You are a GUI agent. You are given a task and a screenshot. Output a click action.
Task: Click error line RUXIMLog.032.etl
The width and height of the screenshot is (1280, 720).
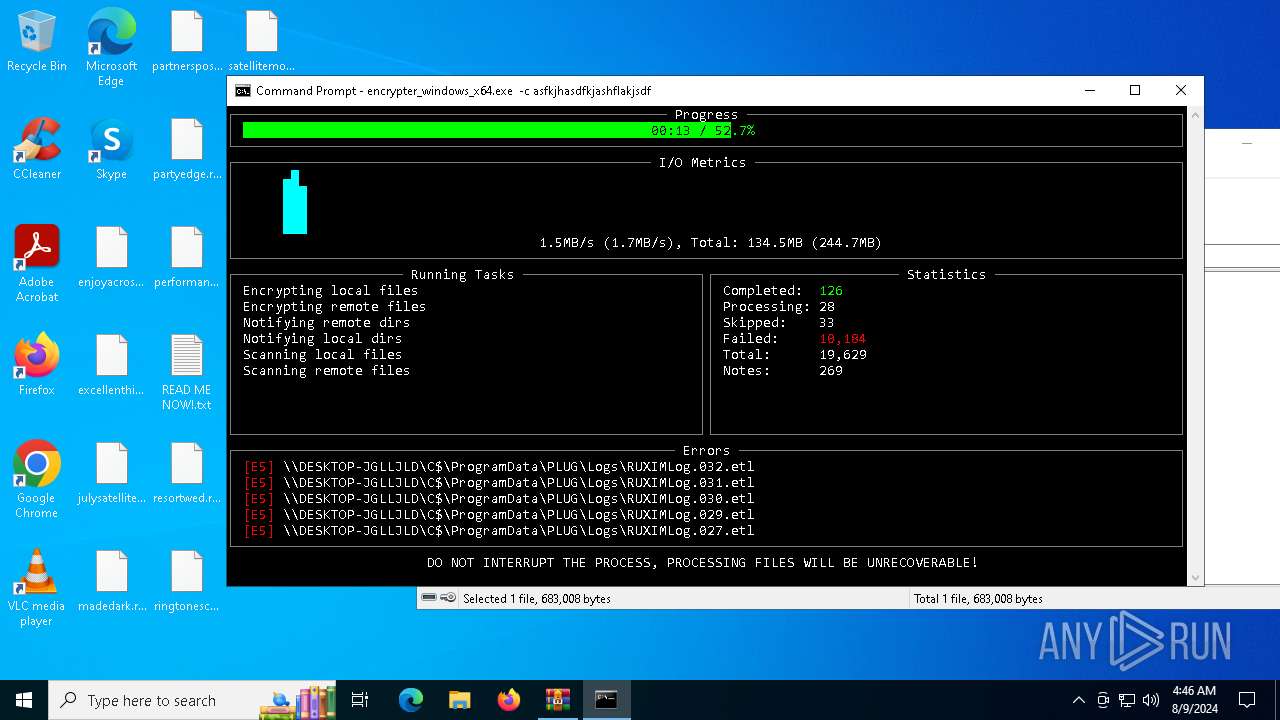click(x=499, y=466)
